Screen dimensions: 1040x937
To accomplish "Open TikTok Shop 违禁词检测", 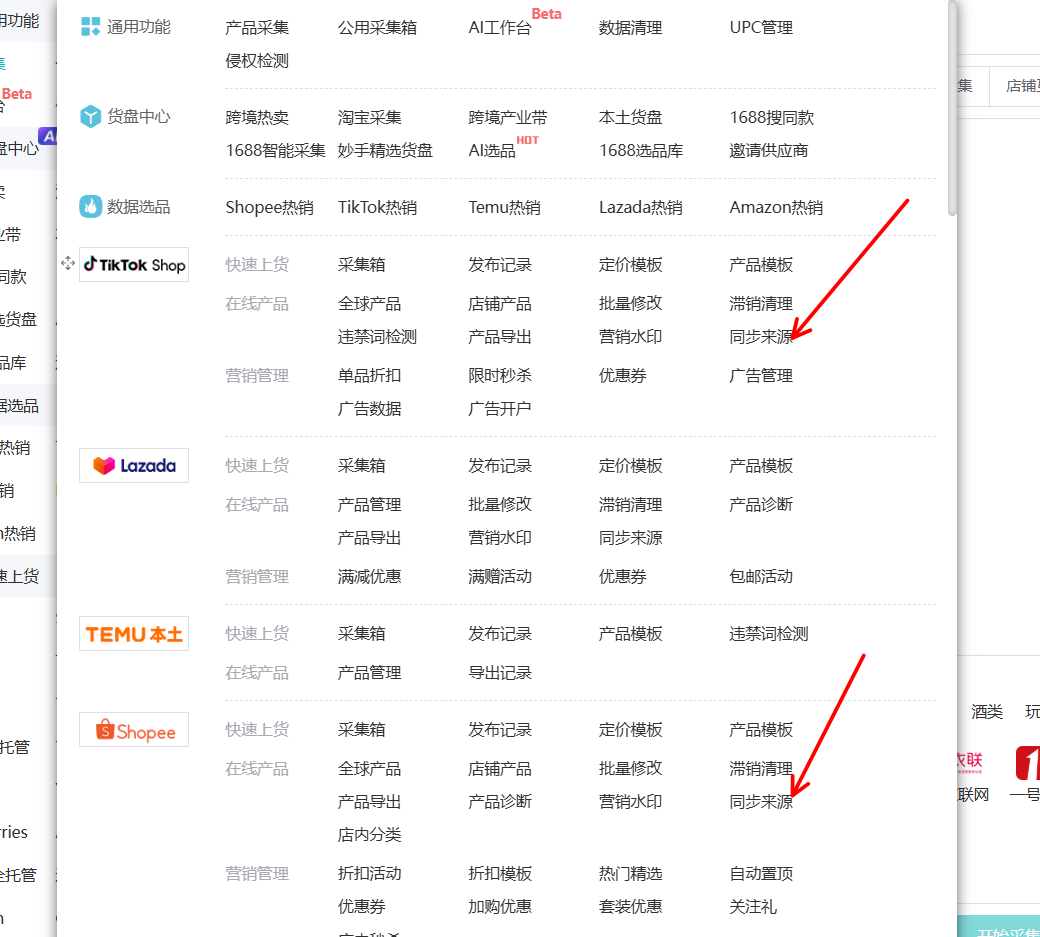I will tap(377, 337).
